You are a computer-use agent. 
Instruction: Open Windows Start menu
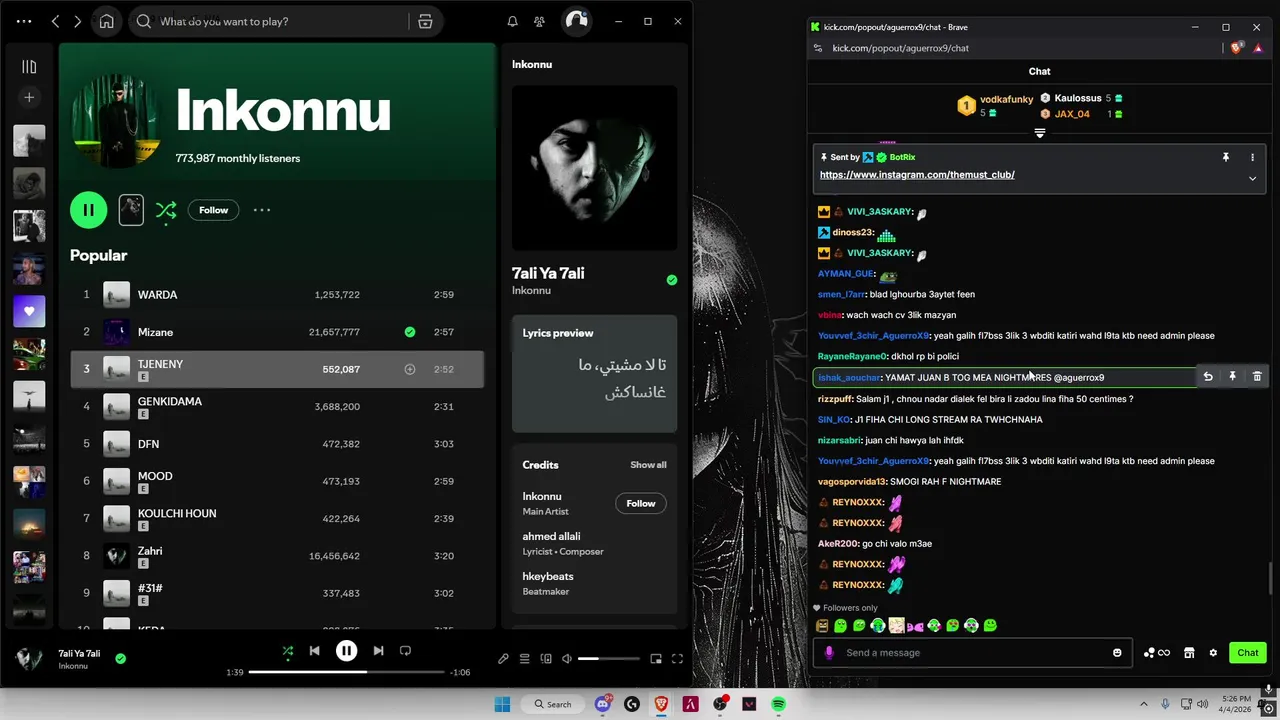tap(502, 704)
